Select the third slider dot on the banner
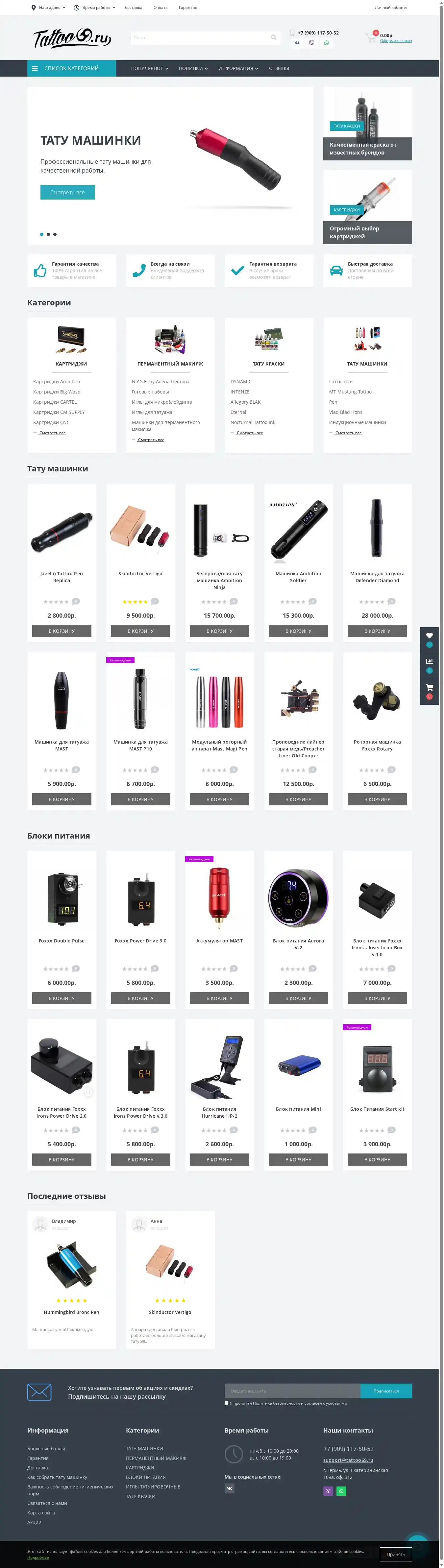 point(55,234)
